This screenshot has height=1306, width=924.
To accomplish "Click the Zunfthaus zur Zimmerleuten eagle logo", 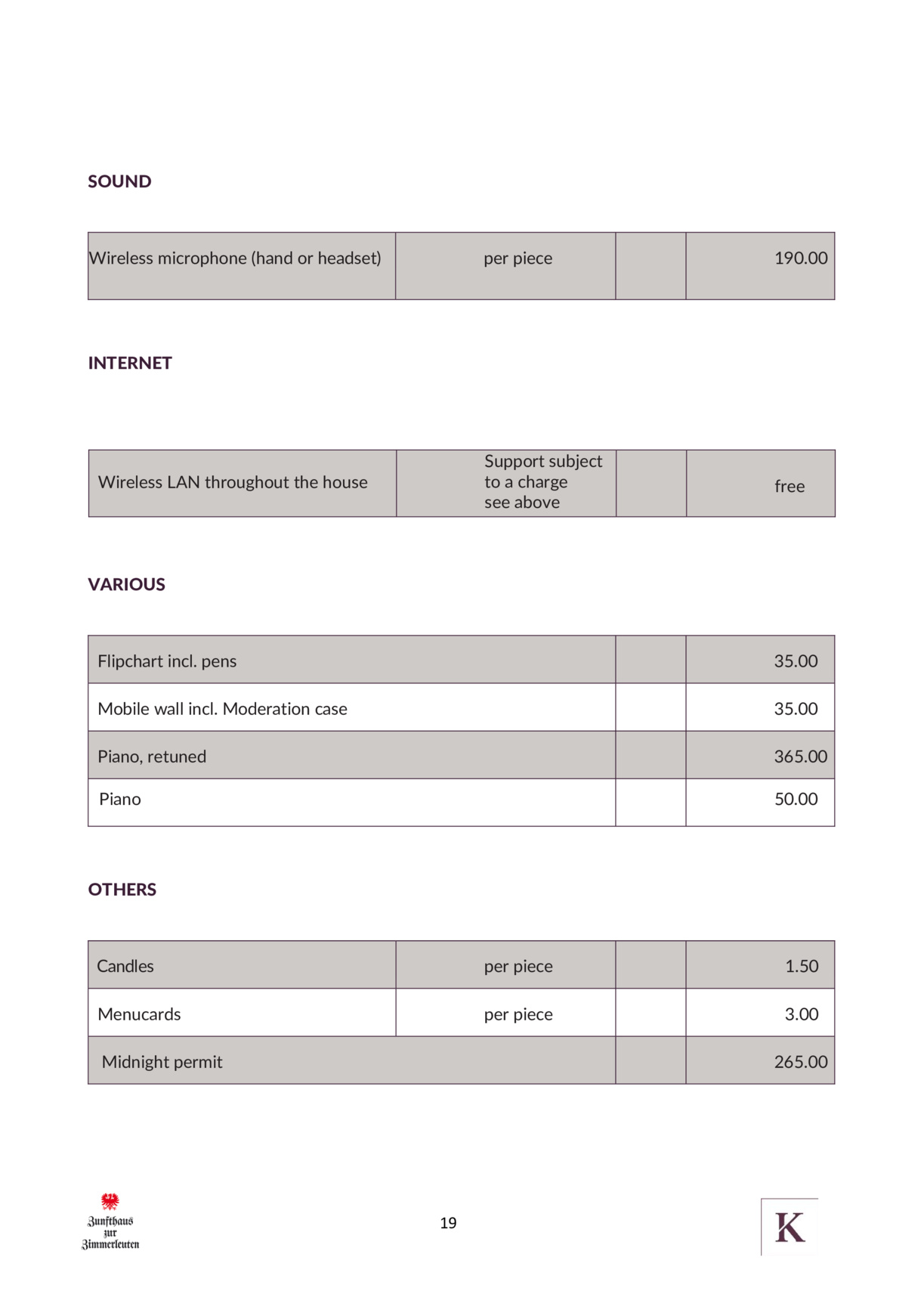I will 110,1221.
